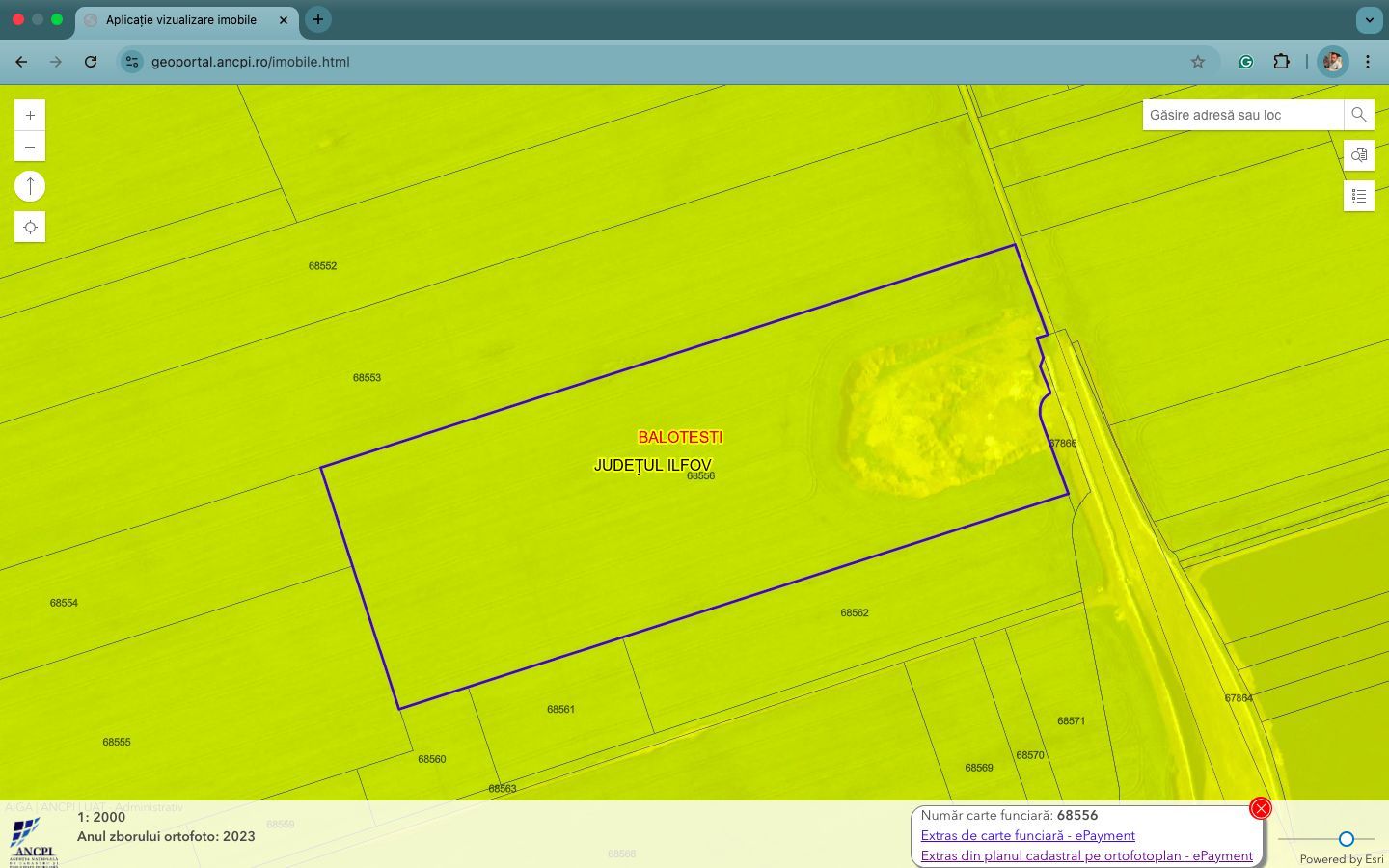Click the Găsire adresă sau loc field
Image resolution: width=1389 pixels, height=868 pixels.
click(1242, 115)
